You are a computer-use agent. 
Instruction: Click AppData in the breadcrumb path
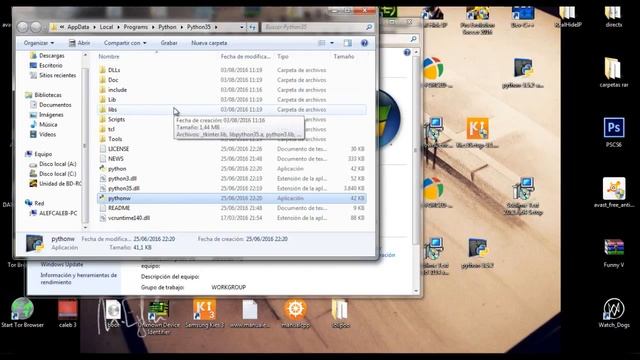pyautogui.click(x=78, y=27)
